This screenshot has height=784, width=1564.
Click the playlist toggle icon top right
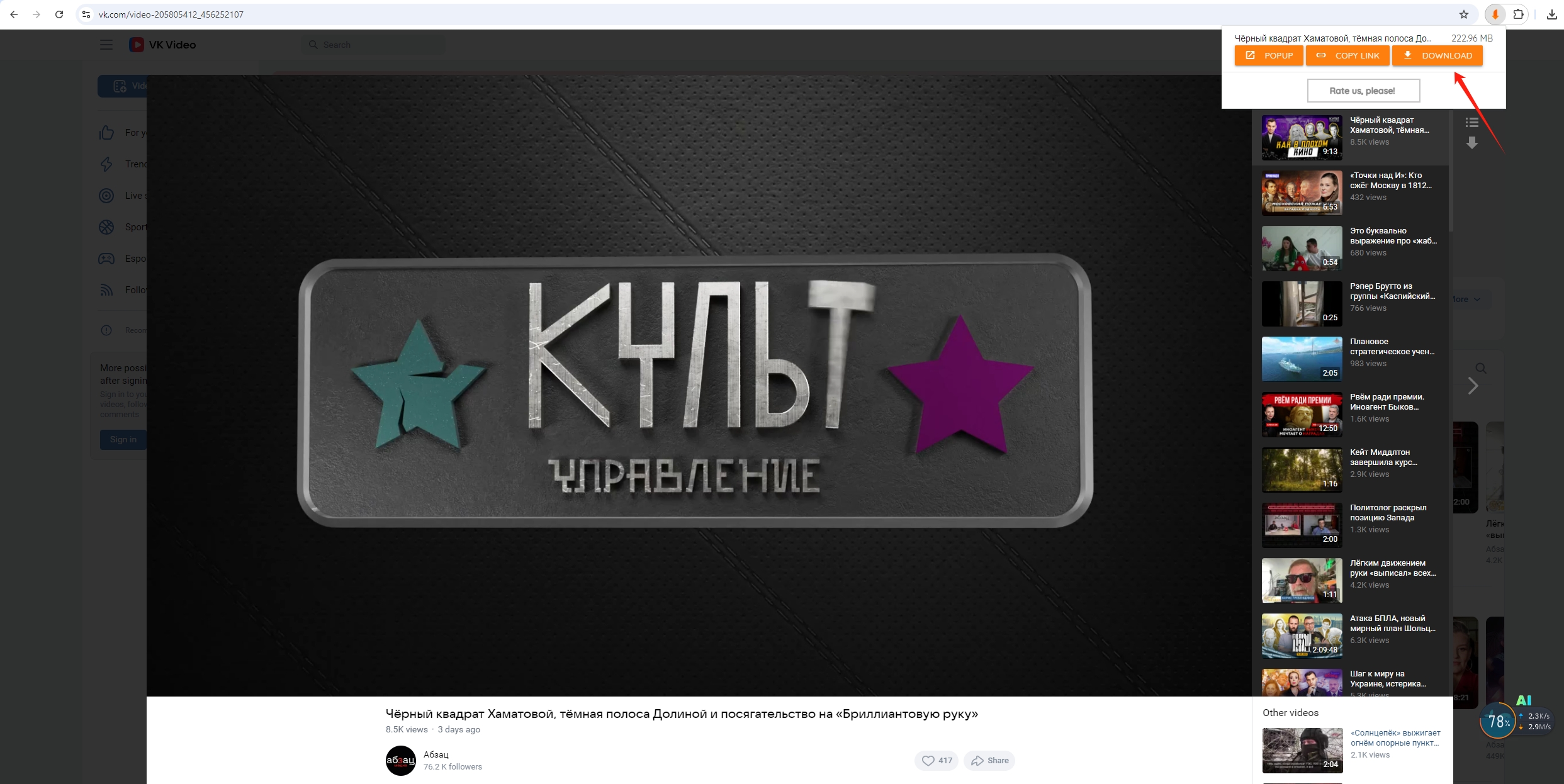tap(1471, 122)
